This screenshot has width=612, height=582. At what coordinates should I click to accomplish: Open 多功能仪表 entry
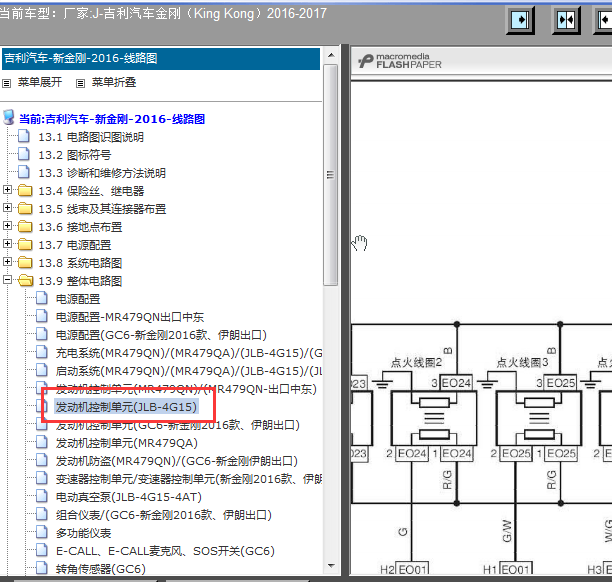coord(84,533)
